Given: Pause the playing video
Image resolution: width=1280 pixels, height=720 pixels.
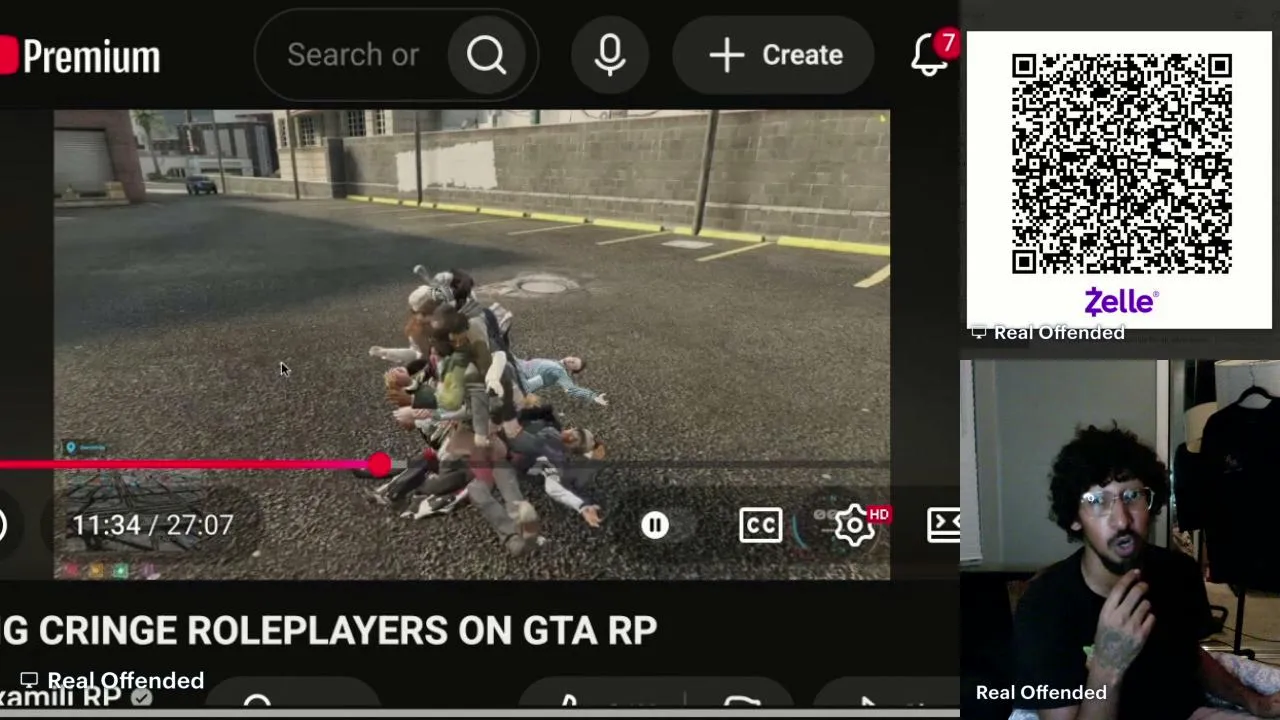Looking at the screenshot, I should coord(655,525).
